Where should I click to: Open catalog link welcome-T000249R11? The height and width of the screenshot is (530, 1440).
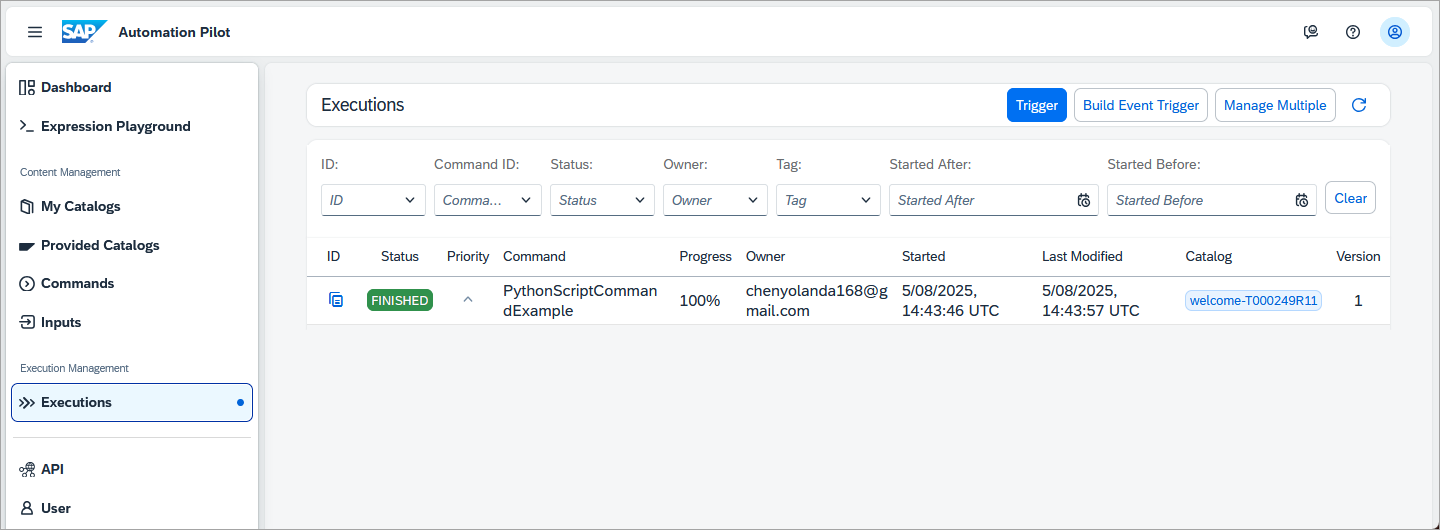click(x=1253, y=301)
